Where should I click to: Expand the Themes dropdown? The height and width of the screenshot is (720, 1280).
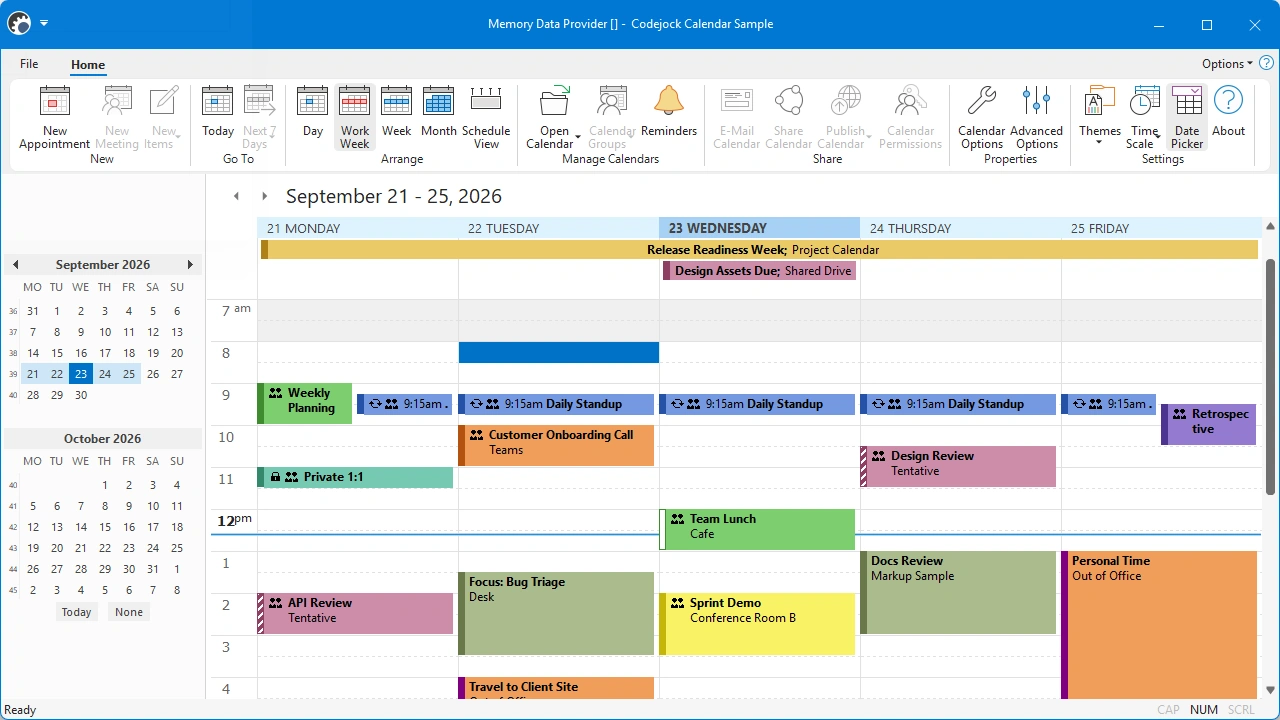point(1100,117)
